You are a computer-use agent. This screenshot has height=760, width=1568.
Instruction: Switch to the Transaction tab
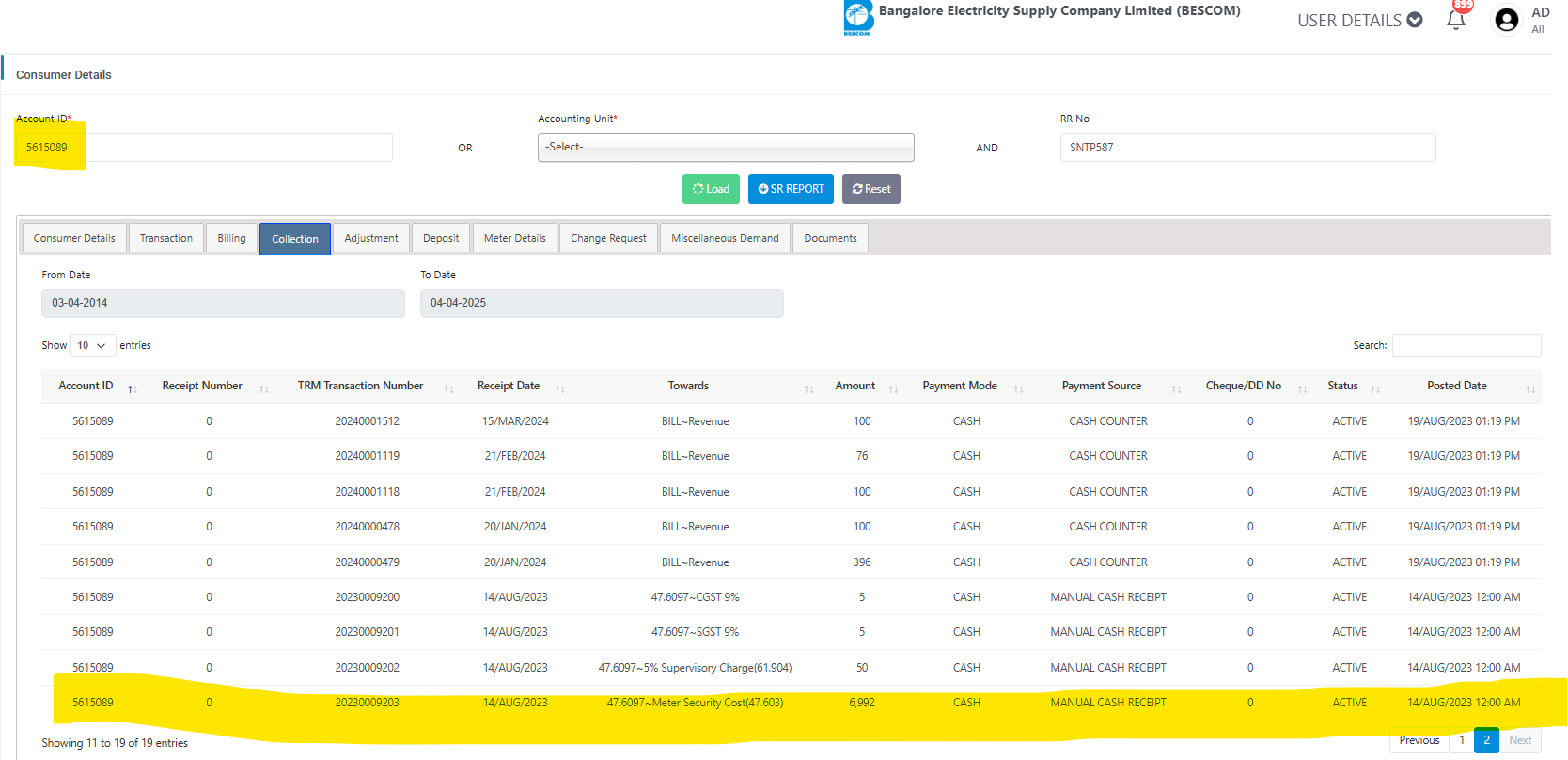[166, 238]
